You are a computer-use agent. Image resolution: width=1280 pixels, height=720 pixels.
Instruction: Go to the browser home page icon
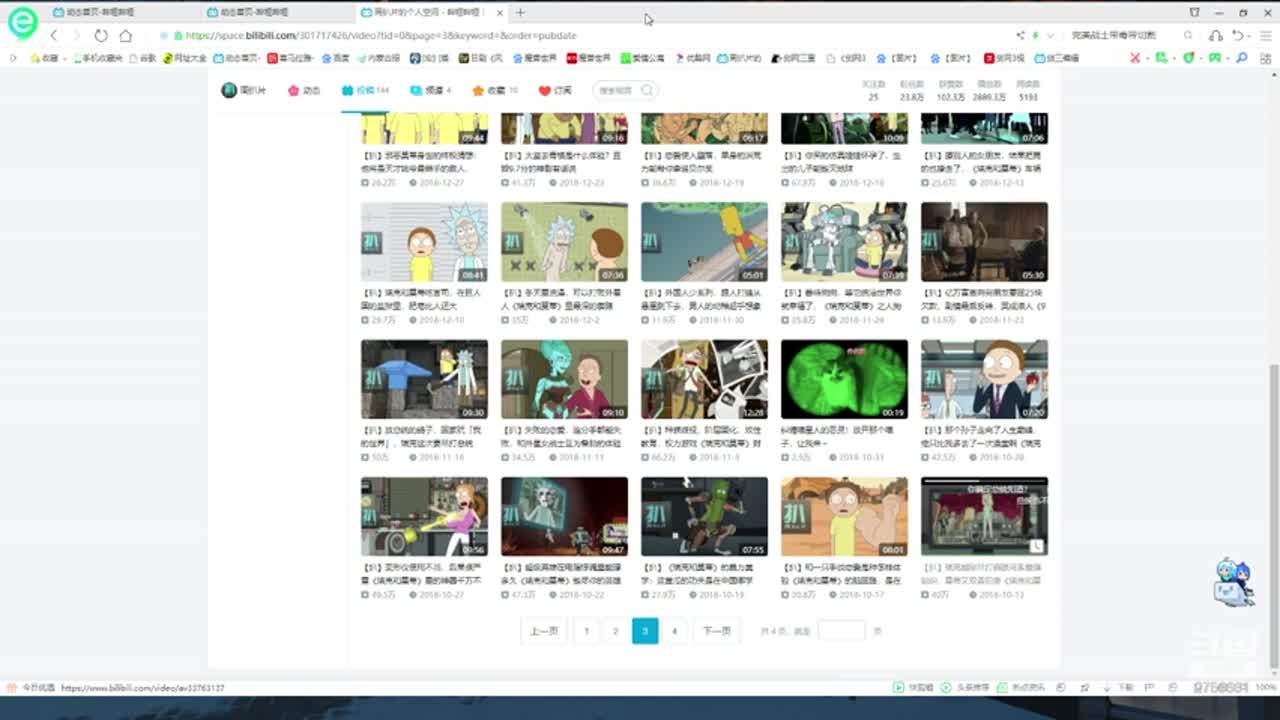point(125,35)
